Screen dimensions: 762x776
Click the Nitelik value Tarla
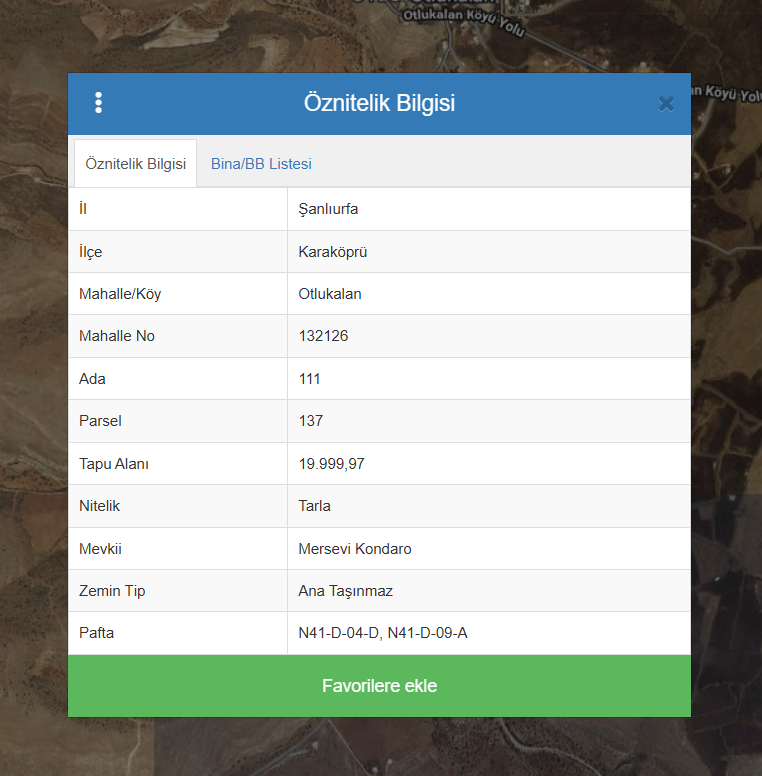tap(314, 506)
